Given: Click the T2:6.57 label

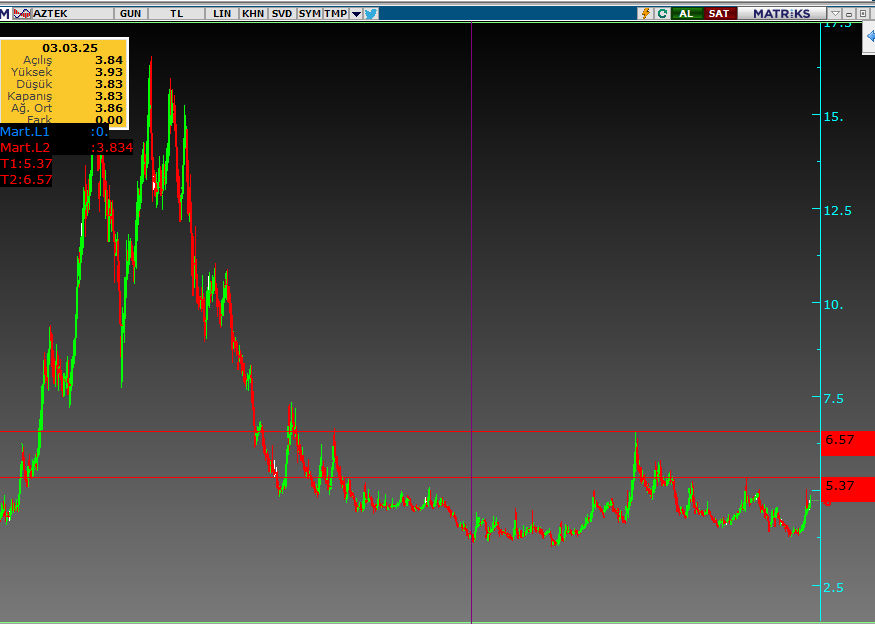Looking at the screenshot, I should [x=26, y=180].
